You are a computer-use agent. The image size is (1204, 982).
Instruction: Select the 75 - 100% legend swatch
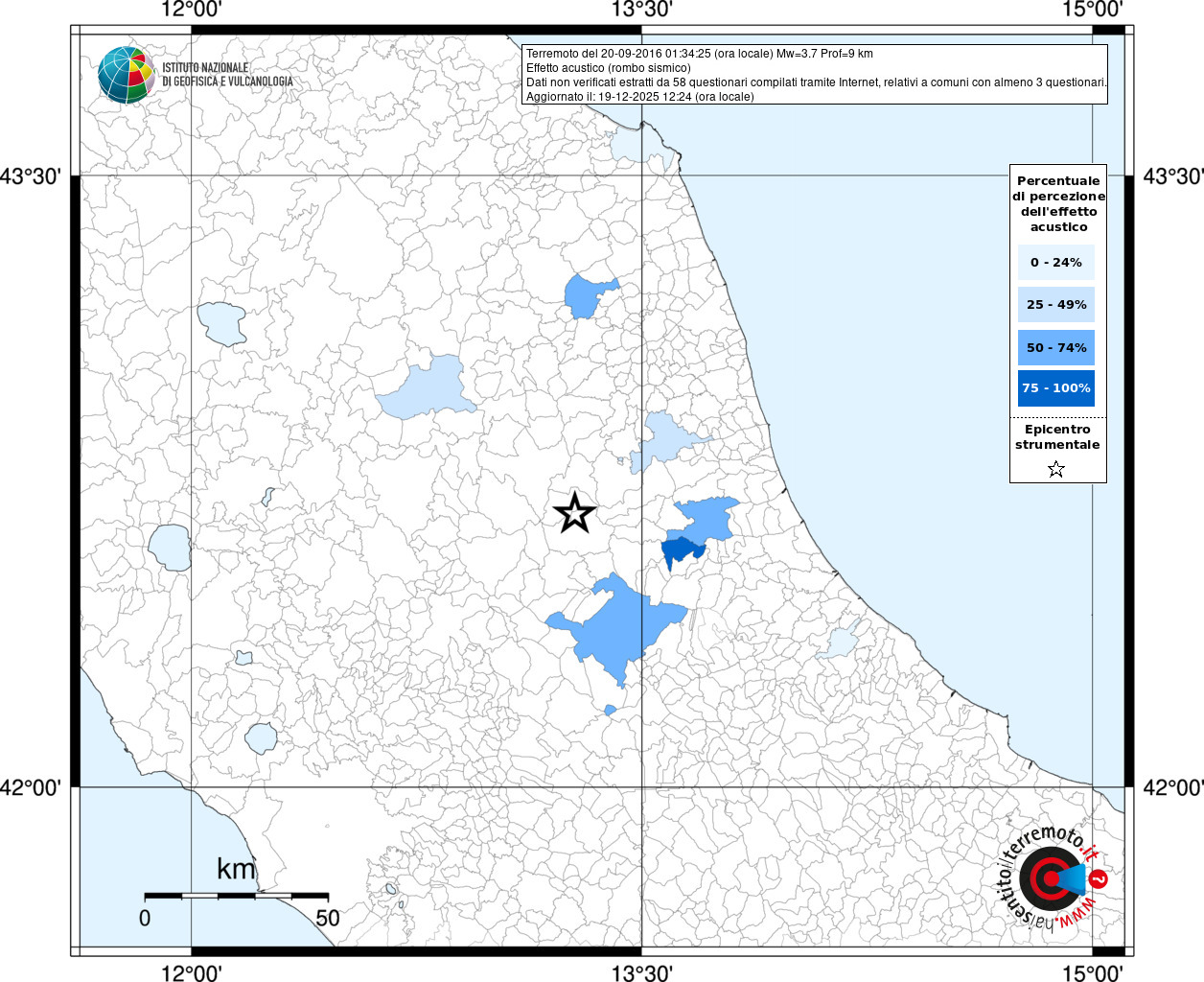(1056, 388)
